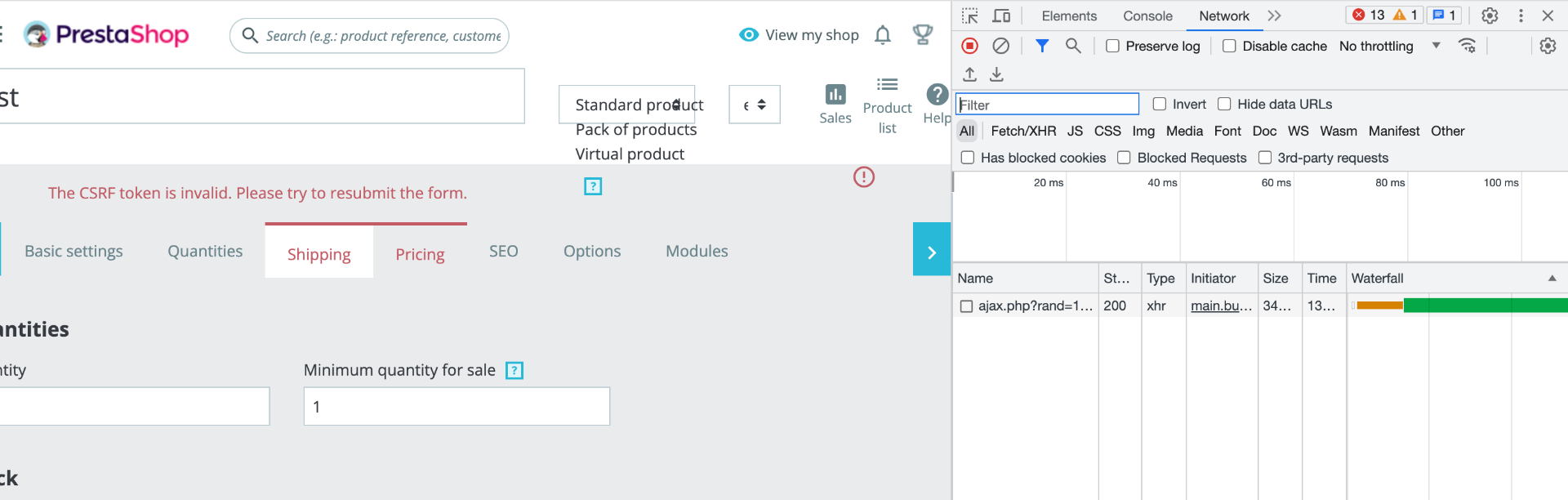This screenshot has height=500, width=1568.
Task: Check the Disable cache option
Action: pyautogui.click(x=1229, y=47)
